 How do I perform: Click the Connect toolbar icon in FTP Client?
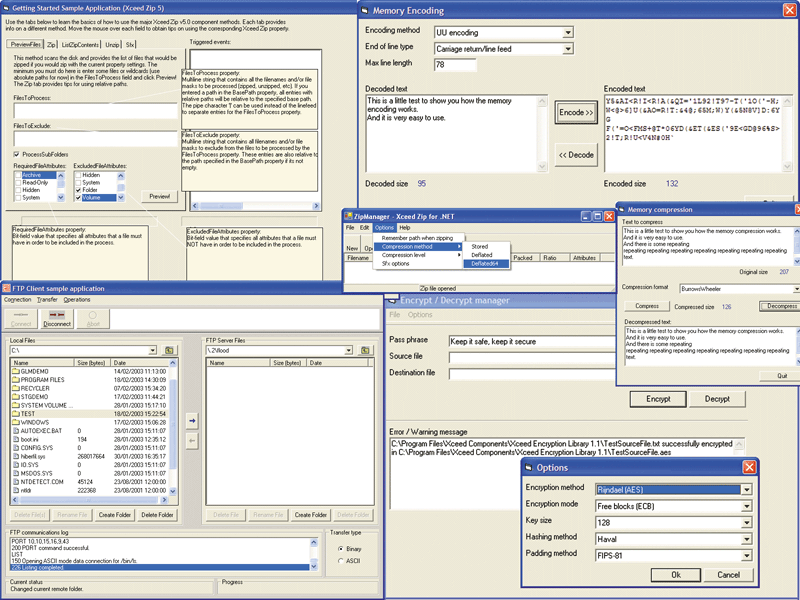tap(21, 318)
